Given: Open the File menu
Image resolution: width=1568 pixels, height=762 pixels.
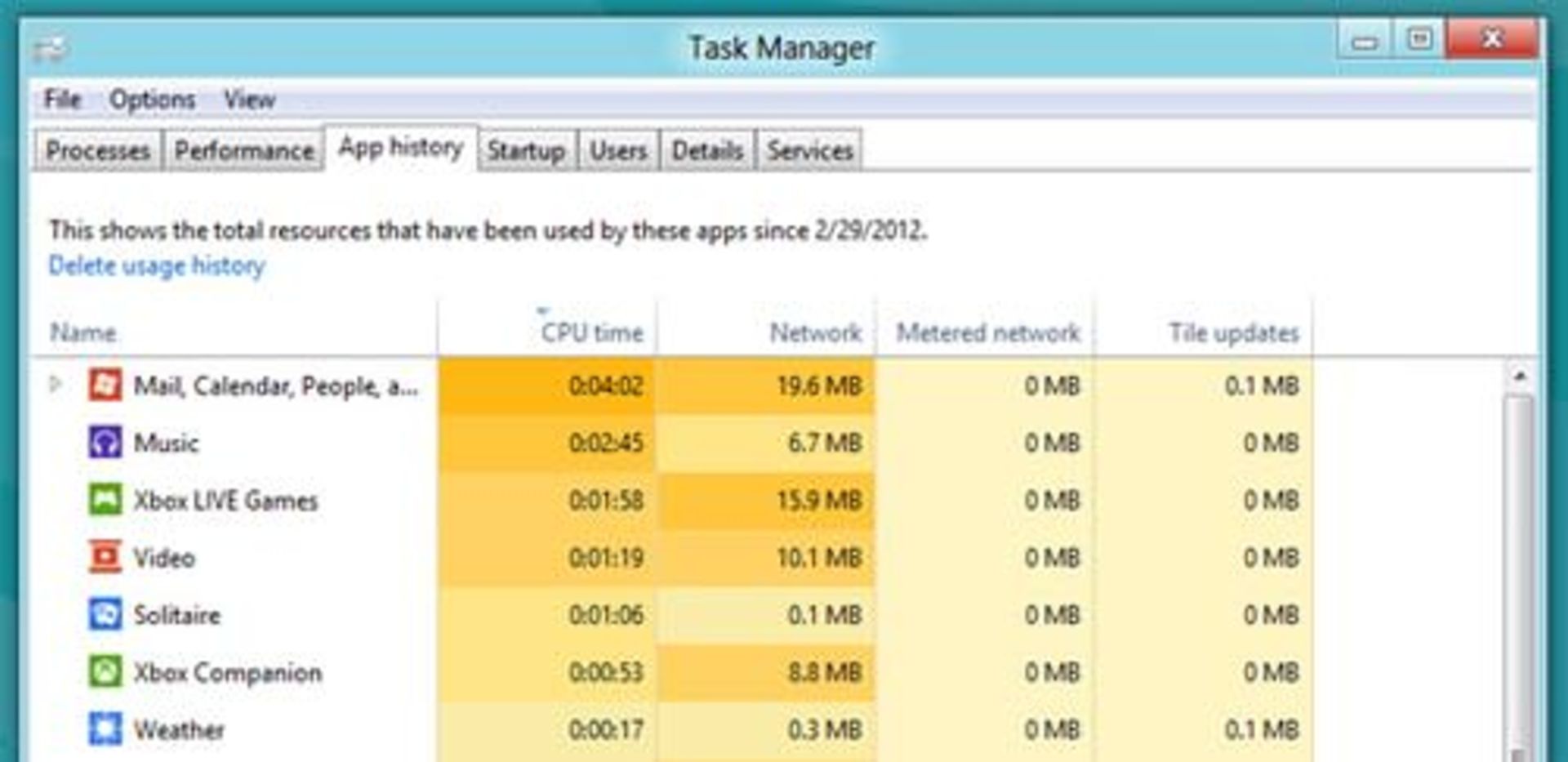Looking at the screenshot, I should [x=62, y=100].
